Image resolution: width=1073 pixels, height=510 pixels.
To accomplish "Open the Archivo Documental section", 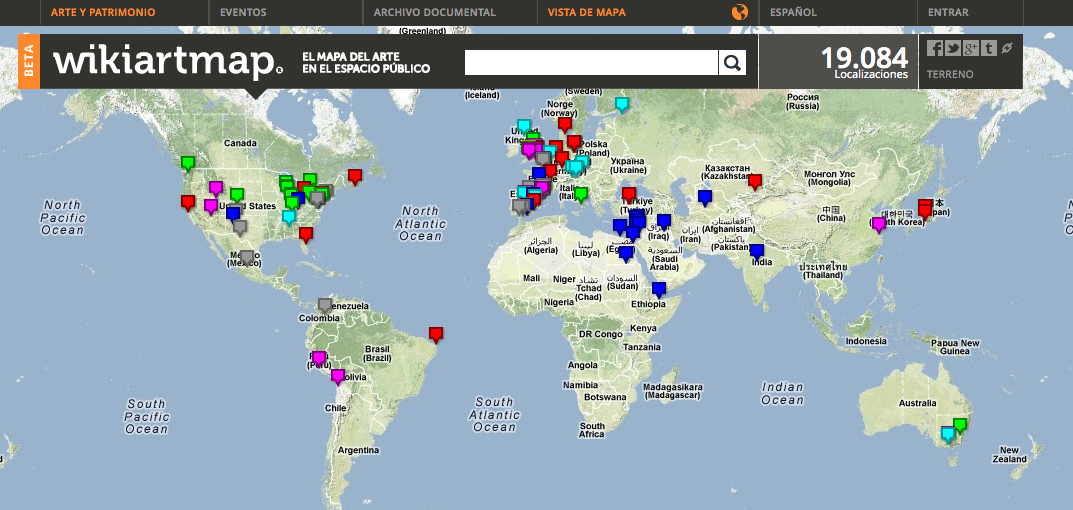I will (x=434, y=12).
